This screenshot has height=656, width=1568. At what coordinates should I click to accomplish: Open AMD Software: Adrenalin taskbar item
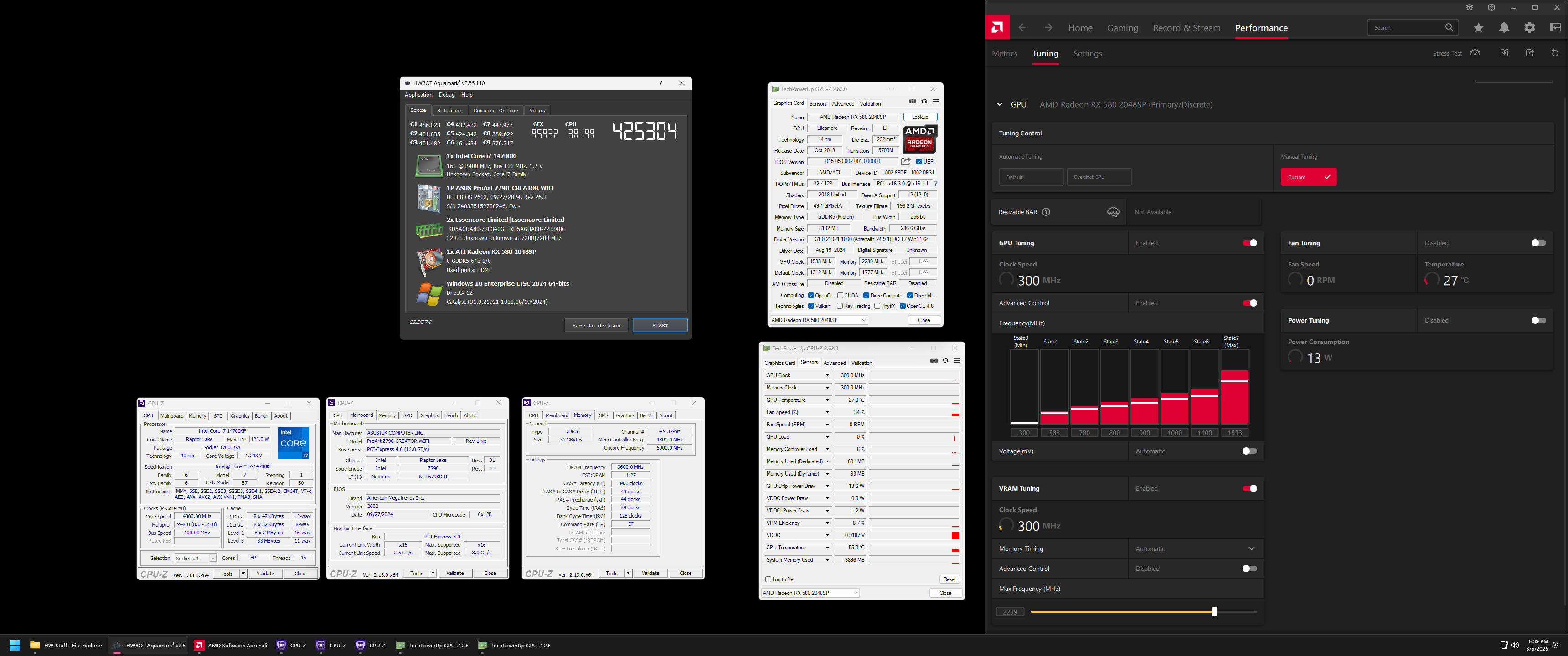coord(230,645)
